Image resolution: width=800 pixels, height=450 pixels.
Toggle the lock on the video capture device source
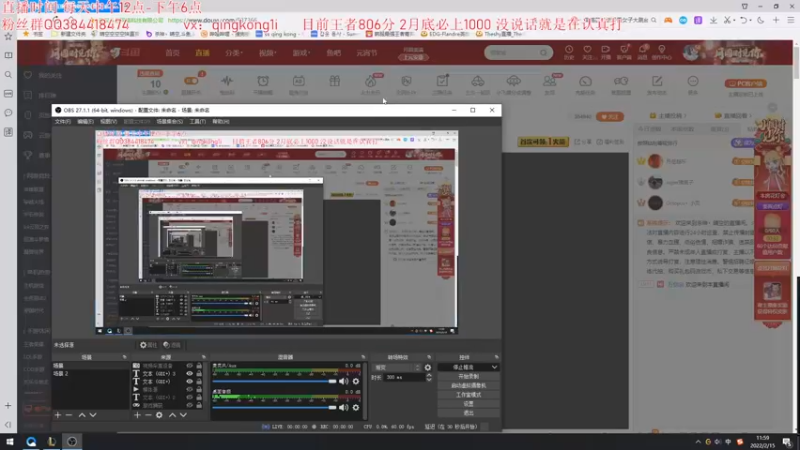[199, 366]
